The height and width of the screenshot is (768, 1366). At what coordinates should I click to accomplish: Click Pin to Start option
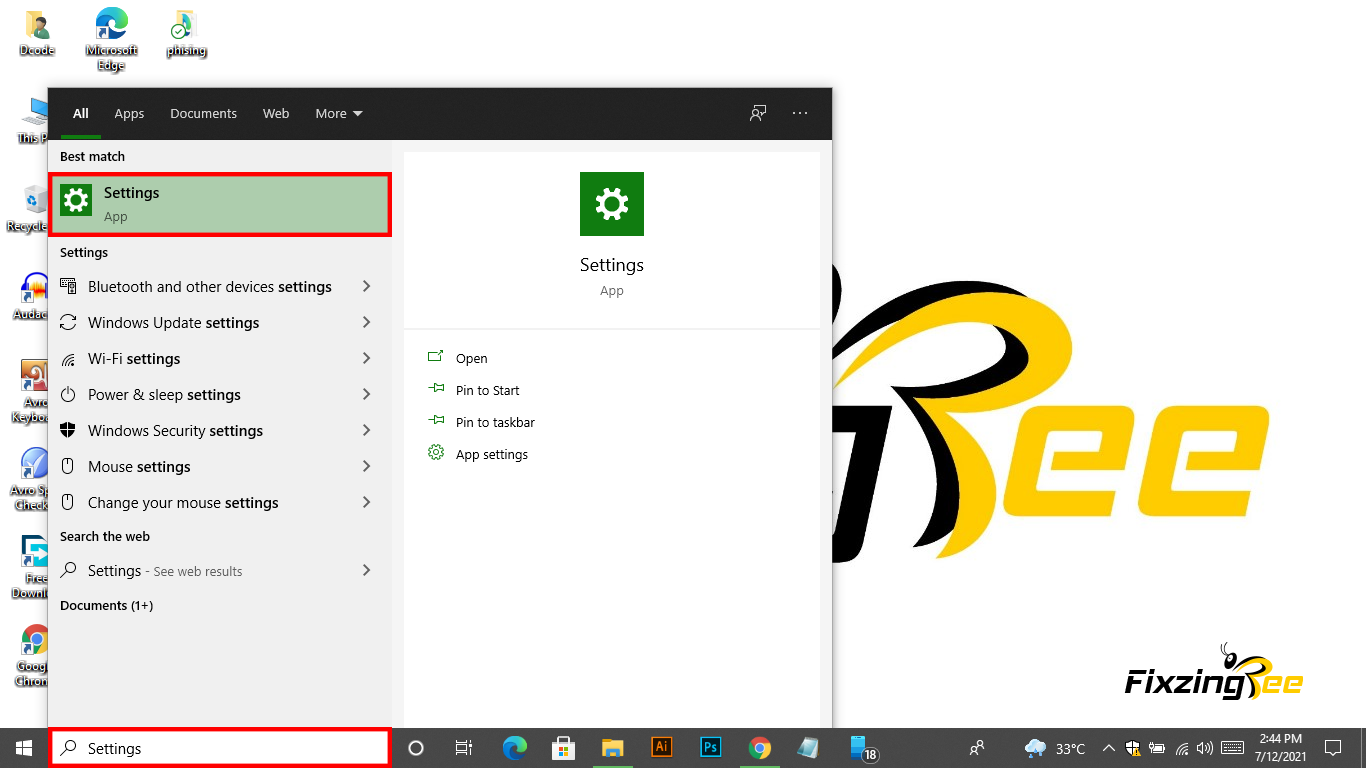[487, 390]
